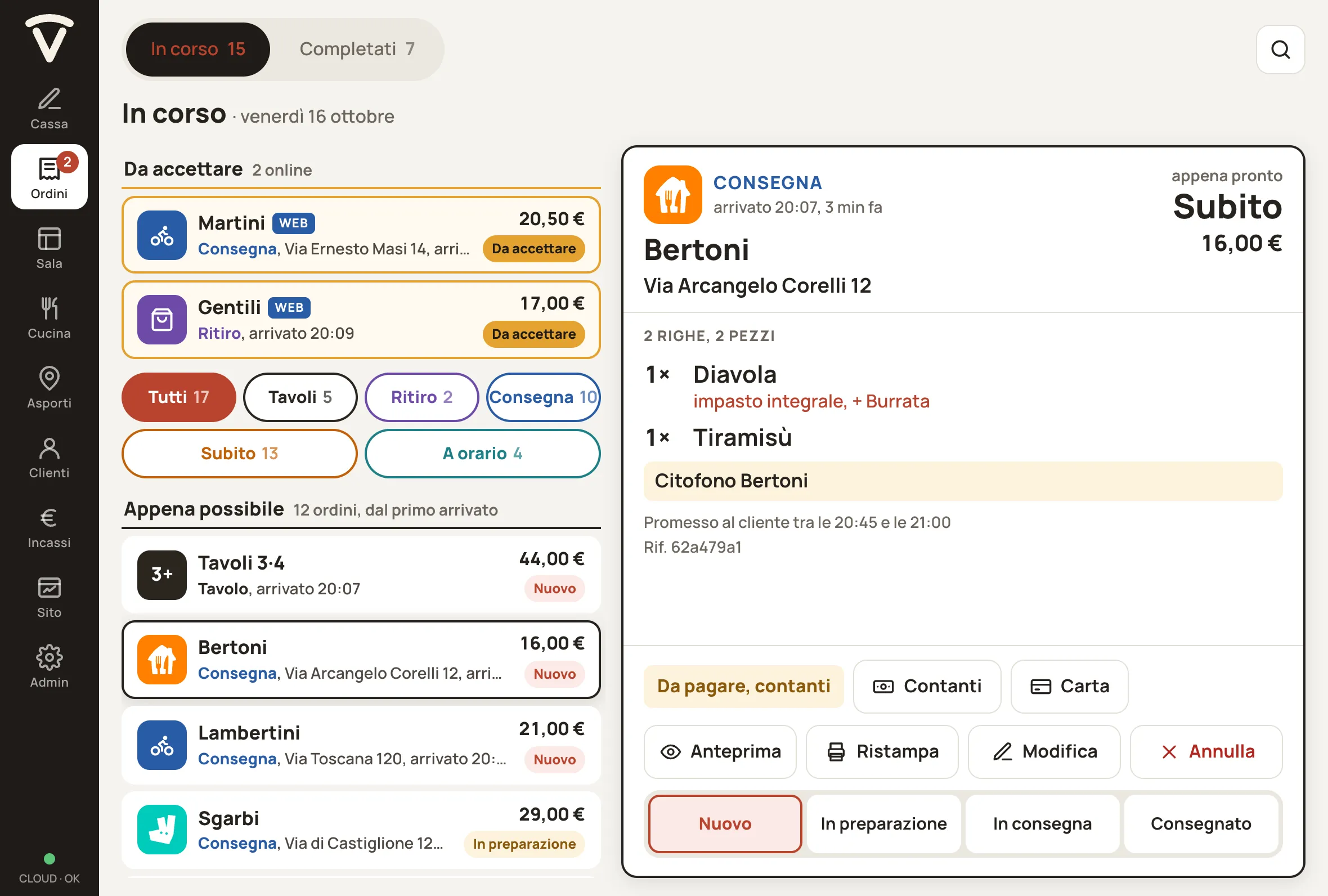This screenshot has width=1328, height=896.
Task: Click the Deliveroo icon on Sgarbi order
Action: (x=161, y=830)
